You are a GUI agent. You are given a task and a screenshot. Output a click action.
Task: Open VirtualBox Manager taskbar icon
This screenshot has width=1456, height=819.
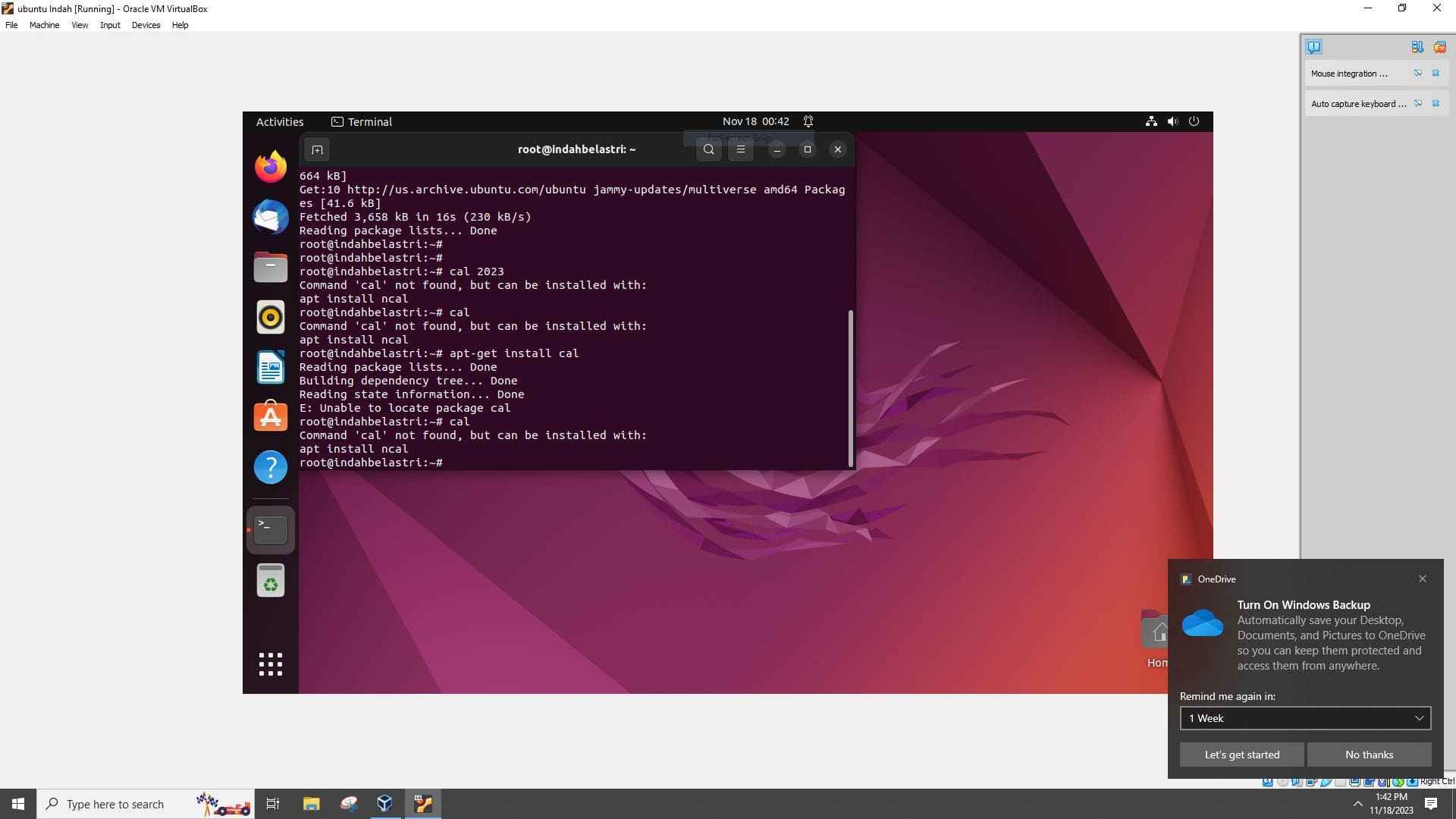point(384,804)
